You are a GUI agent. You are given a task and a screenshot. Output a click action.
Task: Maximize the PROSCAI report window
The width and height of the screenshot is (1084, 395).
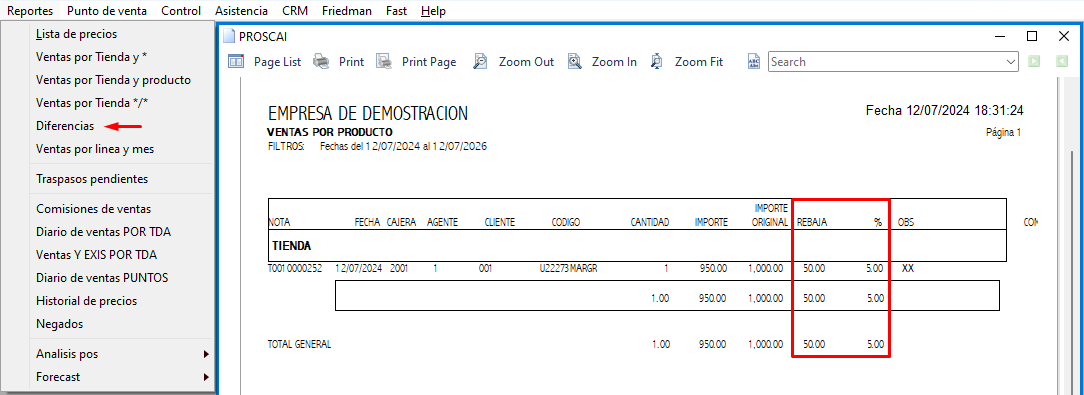coord(1031,36)
